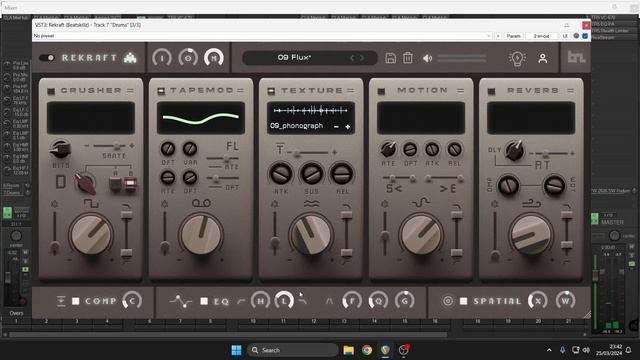The image size is (640, 360).
Task: Click the Texture REL knob
Action: click(342, 174)
